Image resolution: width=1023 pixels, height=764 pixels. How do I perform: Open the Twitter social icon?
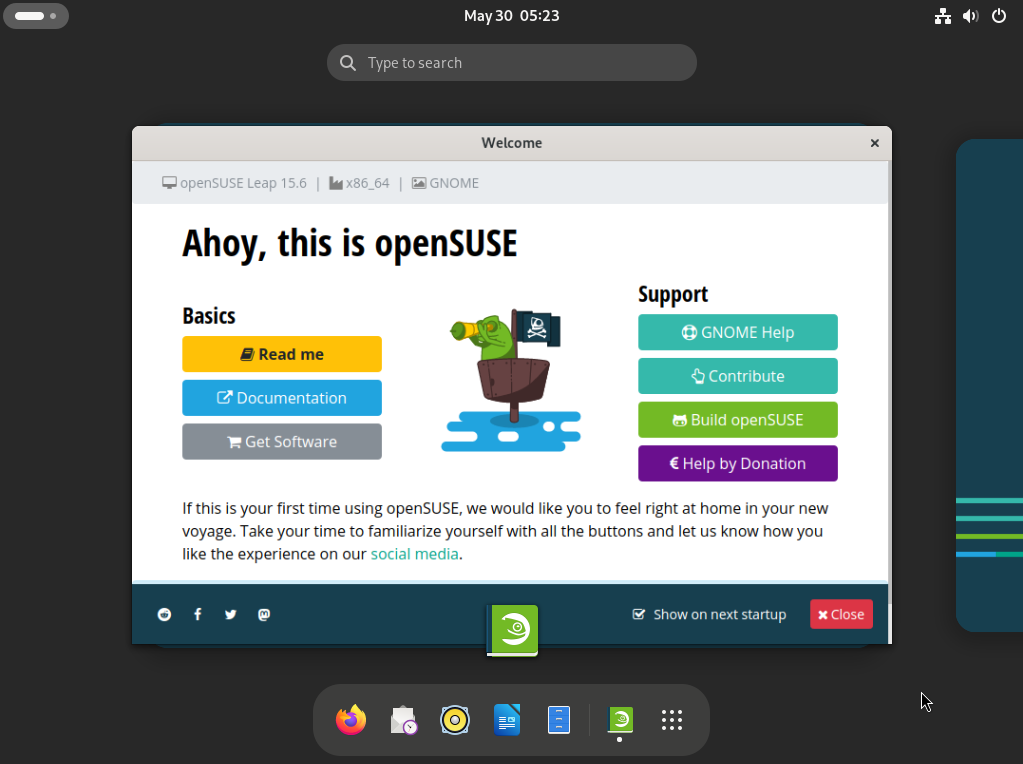[x=231, y=614]
